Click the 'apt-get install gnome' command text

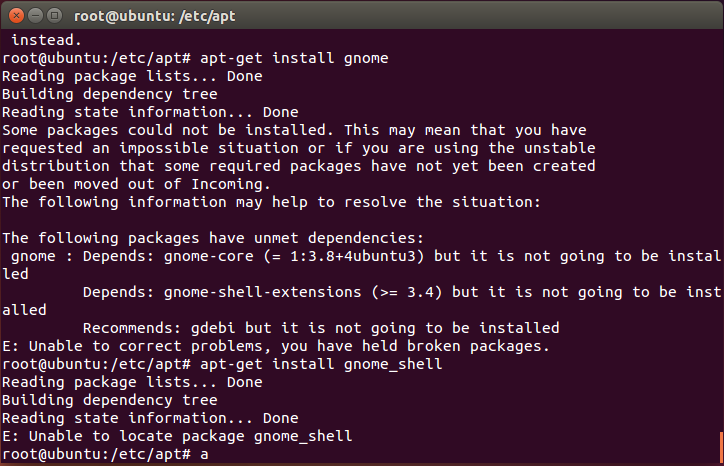[294, 58]
